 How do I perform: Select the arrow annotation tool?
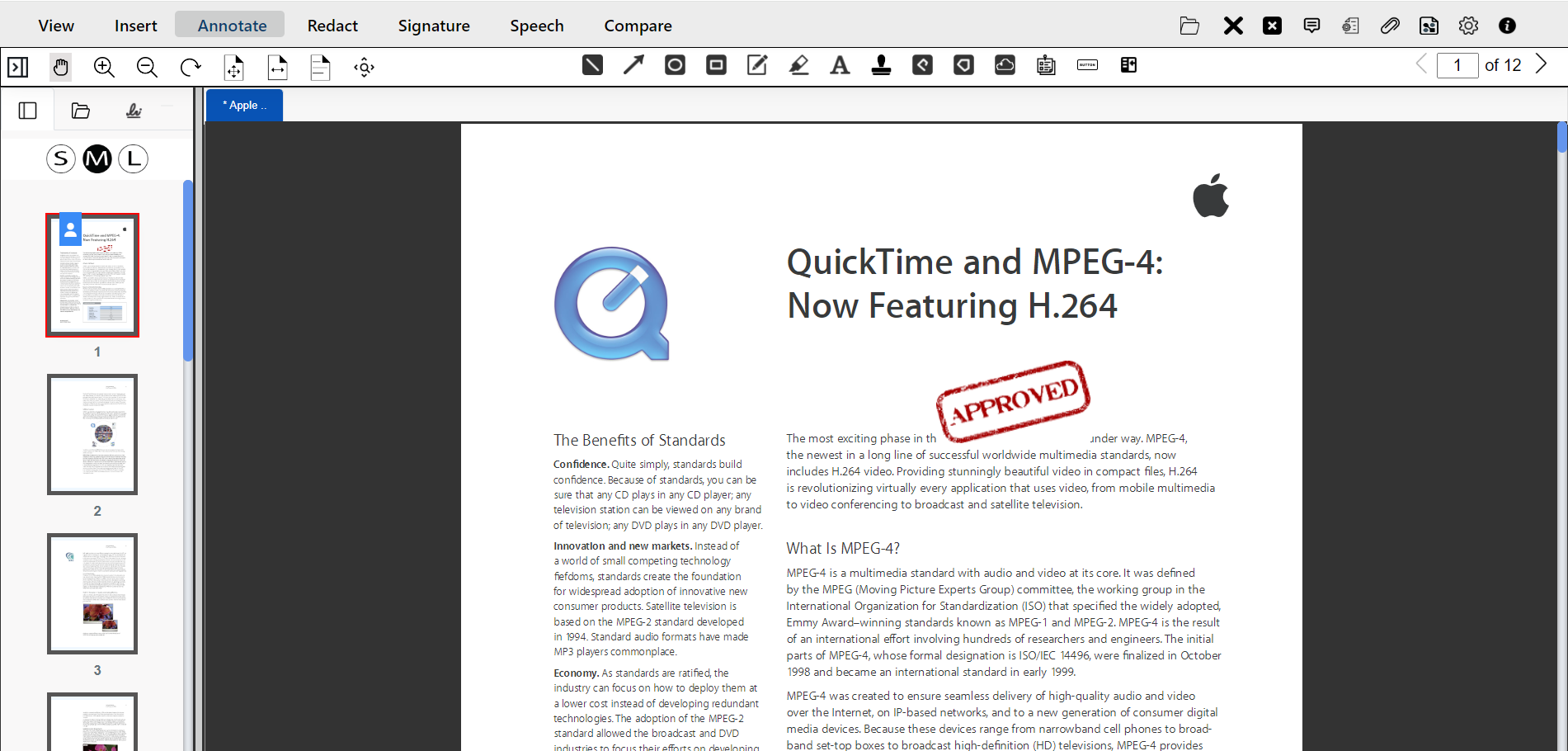click(633, 65)
